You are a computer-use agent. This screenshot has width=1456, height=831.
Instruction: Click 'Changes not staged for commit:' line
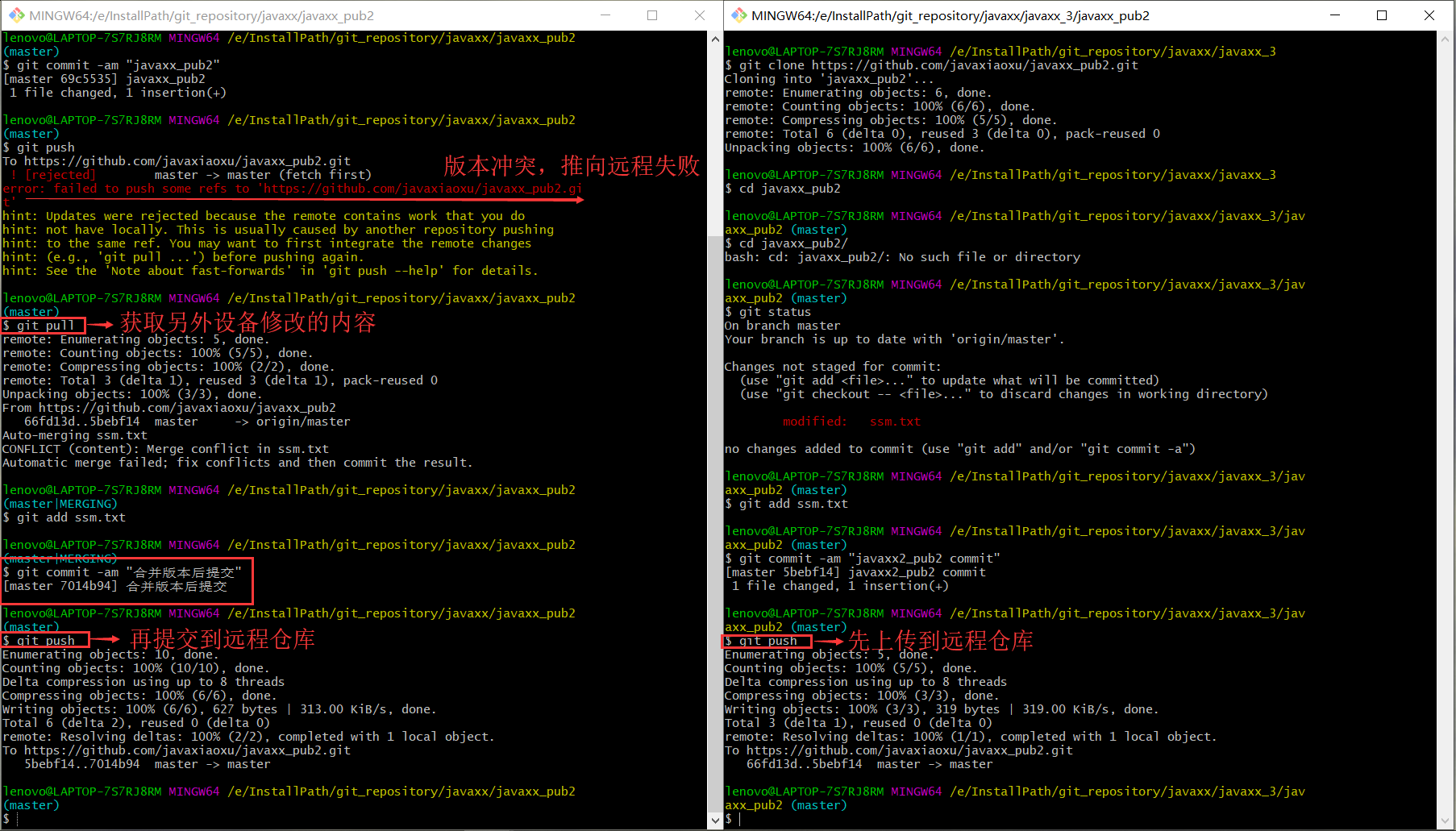833,367
